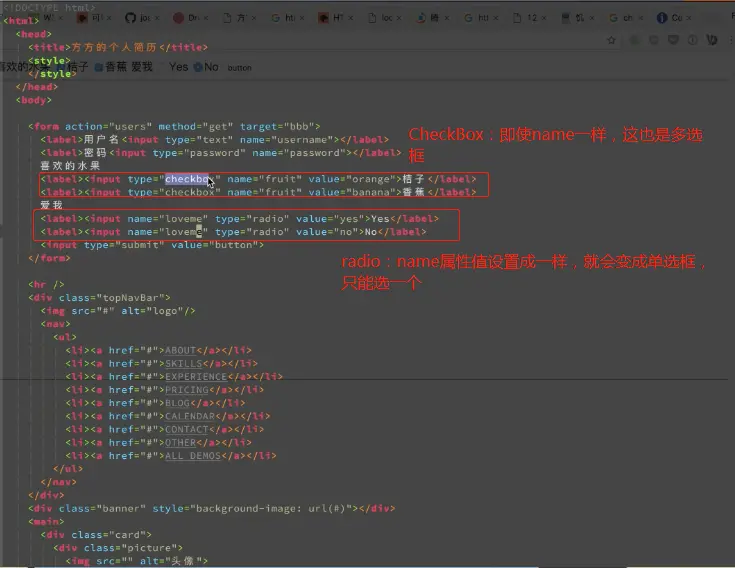Switch to the 'Dr' browser tab
735x568 pixels.
pos(190,18)
